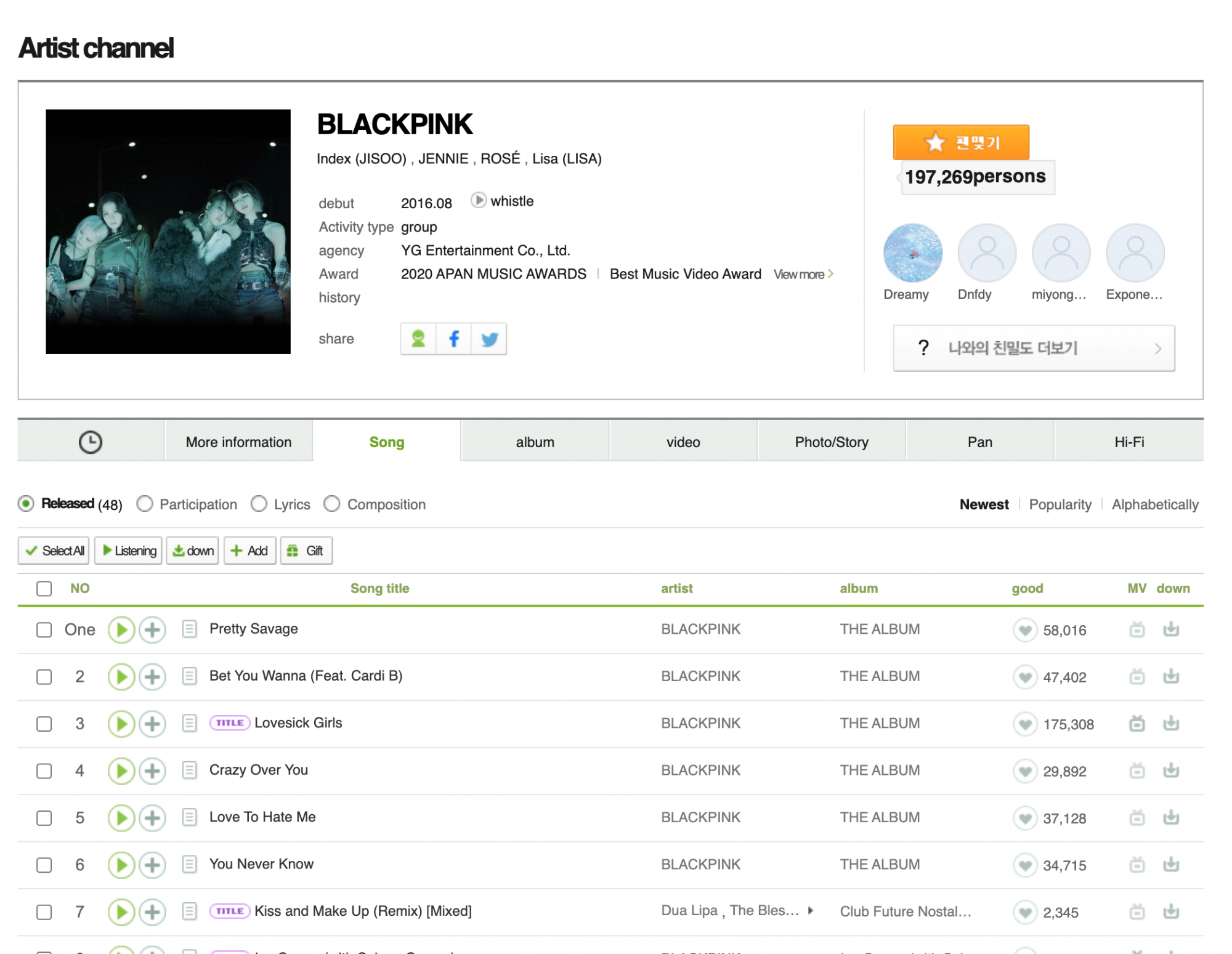Open the Pan tab
This screenshot has width=1232, height=954.
[979, 442]
